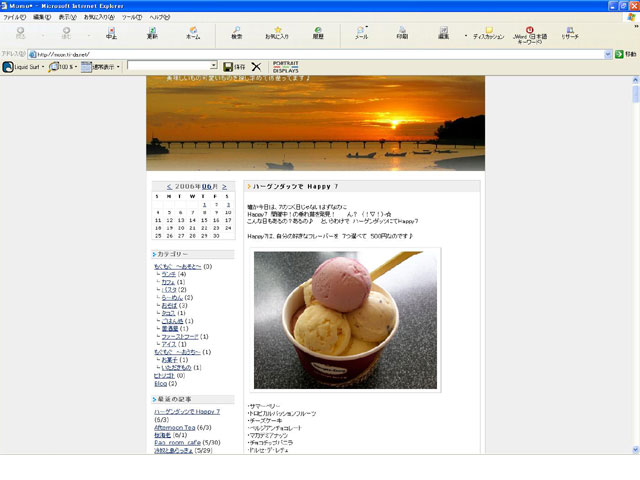
Task: Open the Edit (編集) menu
Action: pos(42,17)
